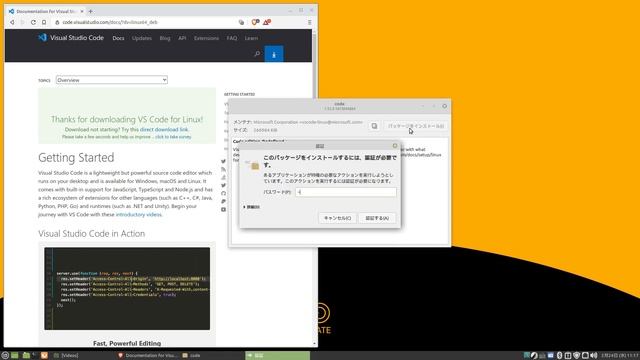
Task: Reload the page with the refresh icon
Action: [33, 22]
